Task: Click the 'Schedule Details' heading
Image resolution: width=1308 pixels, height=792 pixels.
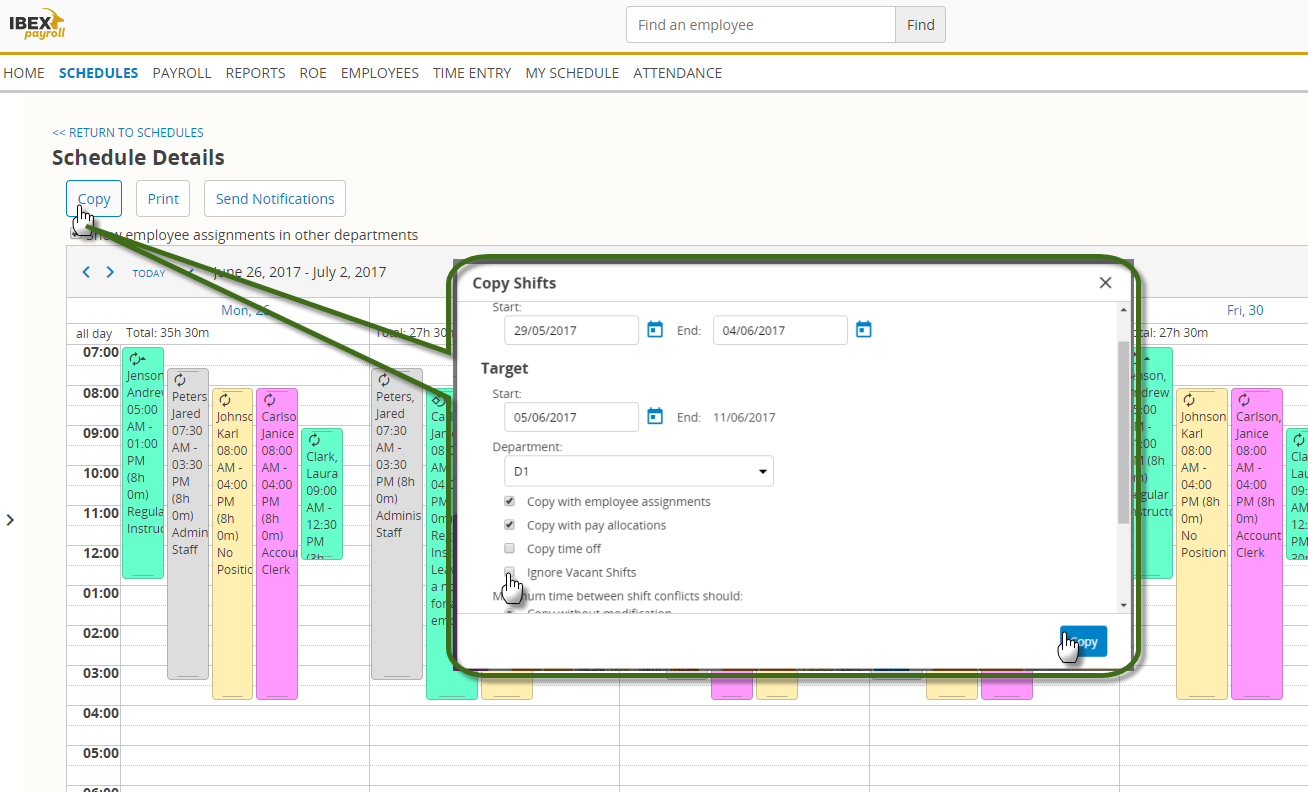Action: click(138, 158)
